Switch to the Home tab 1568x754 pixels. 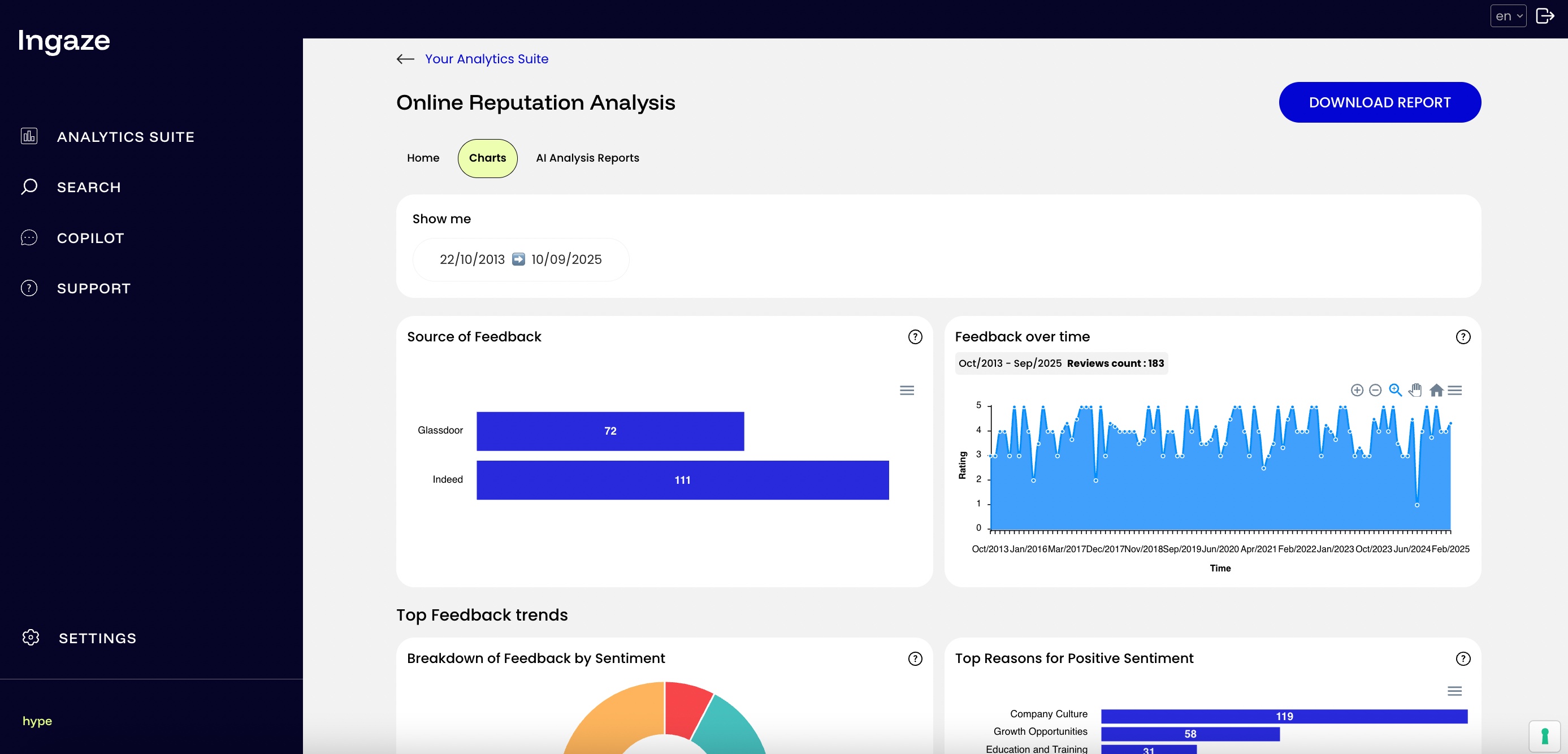pos(422,158)
